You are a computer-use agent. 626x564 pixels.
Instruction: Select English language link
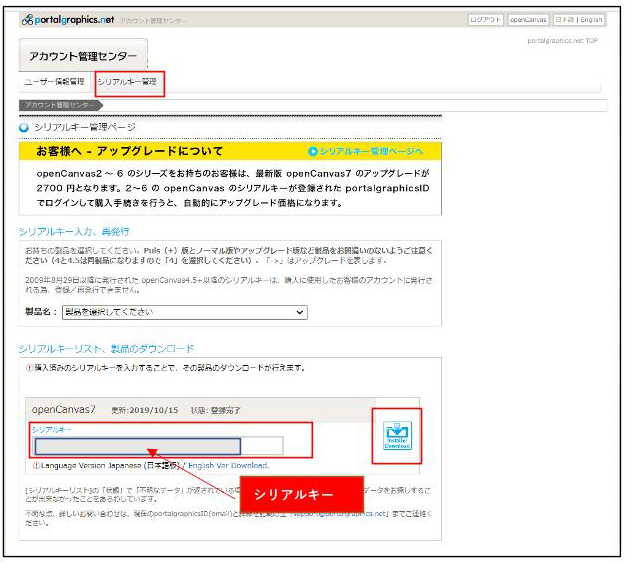(x=592, y=19)
